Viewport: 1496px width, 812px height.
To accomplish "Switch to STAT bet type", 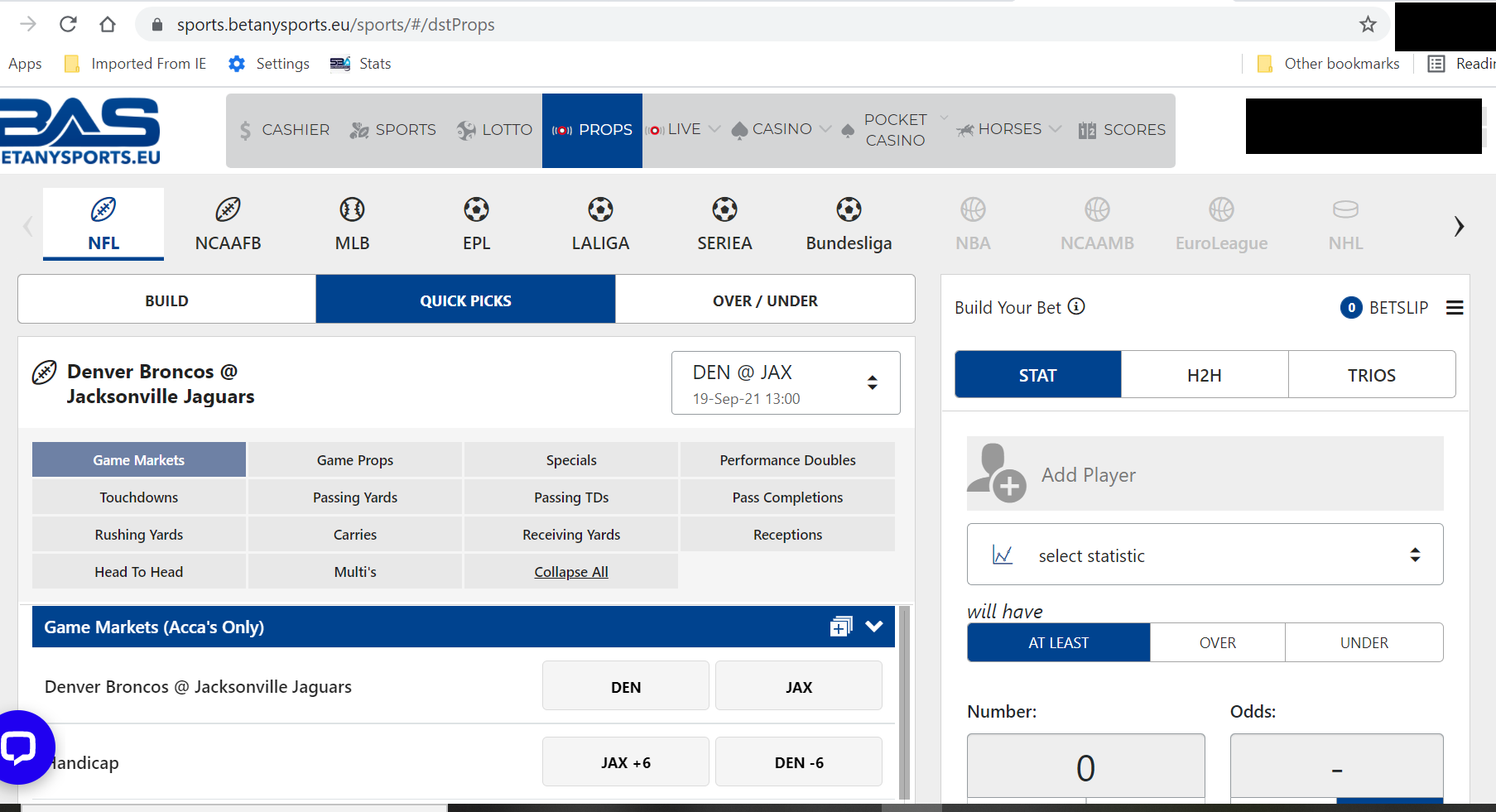I will [x=1038, y=375].
